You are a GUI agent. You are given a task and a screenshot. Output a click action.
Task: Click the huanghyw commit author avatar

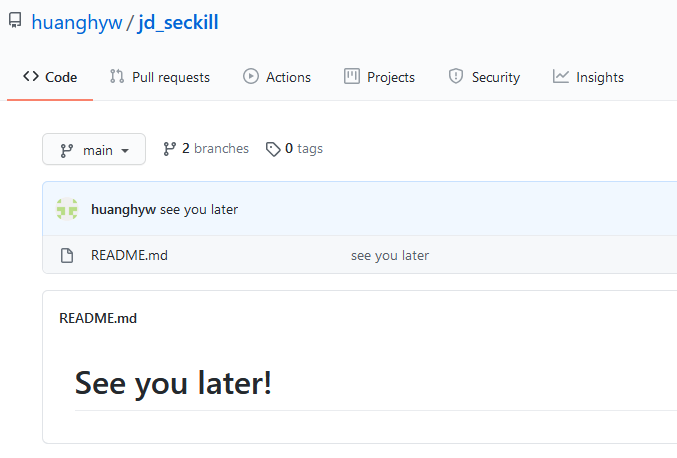67,209
